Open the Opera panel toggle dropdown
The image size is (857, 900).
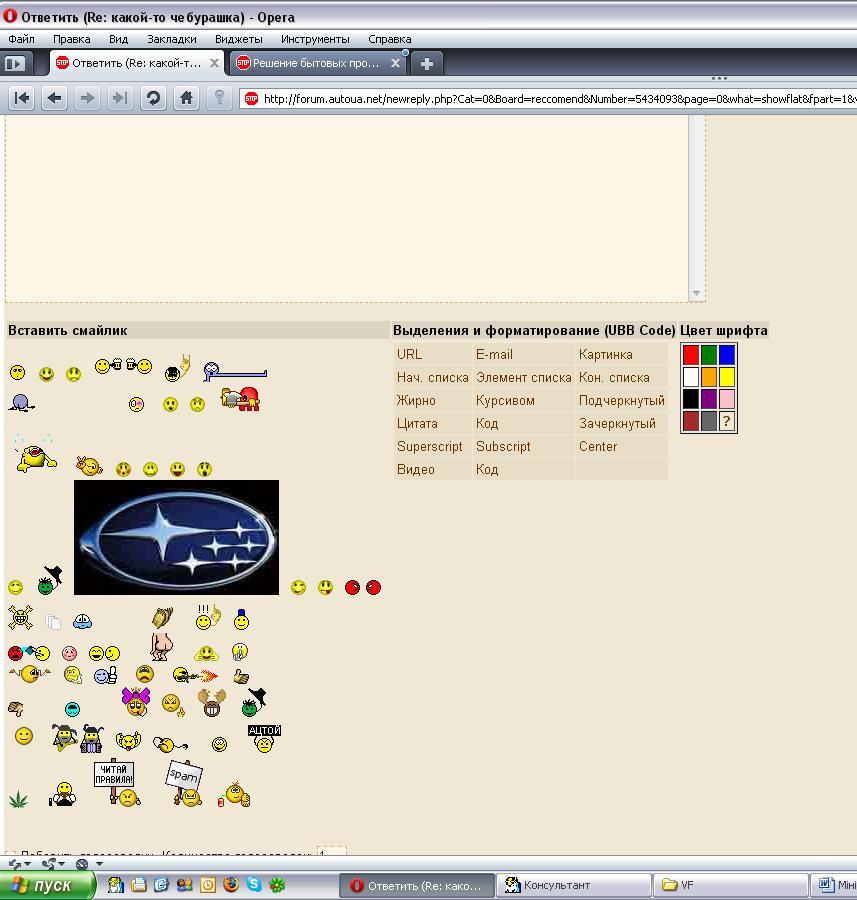click(15, 63)
